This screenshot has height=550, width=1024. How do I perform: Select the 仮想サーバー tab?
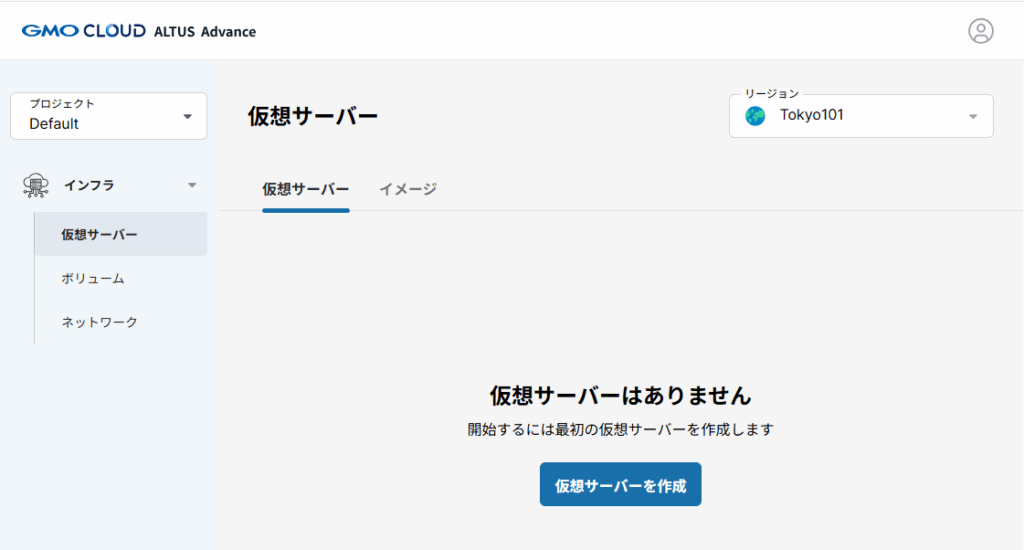pyautogui.click(x=306, y=189)
